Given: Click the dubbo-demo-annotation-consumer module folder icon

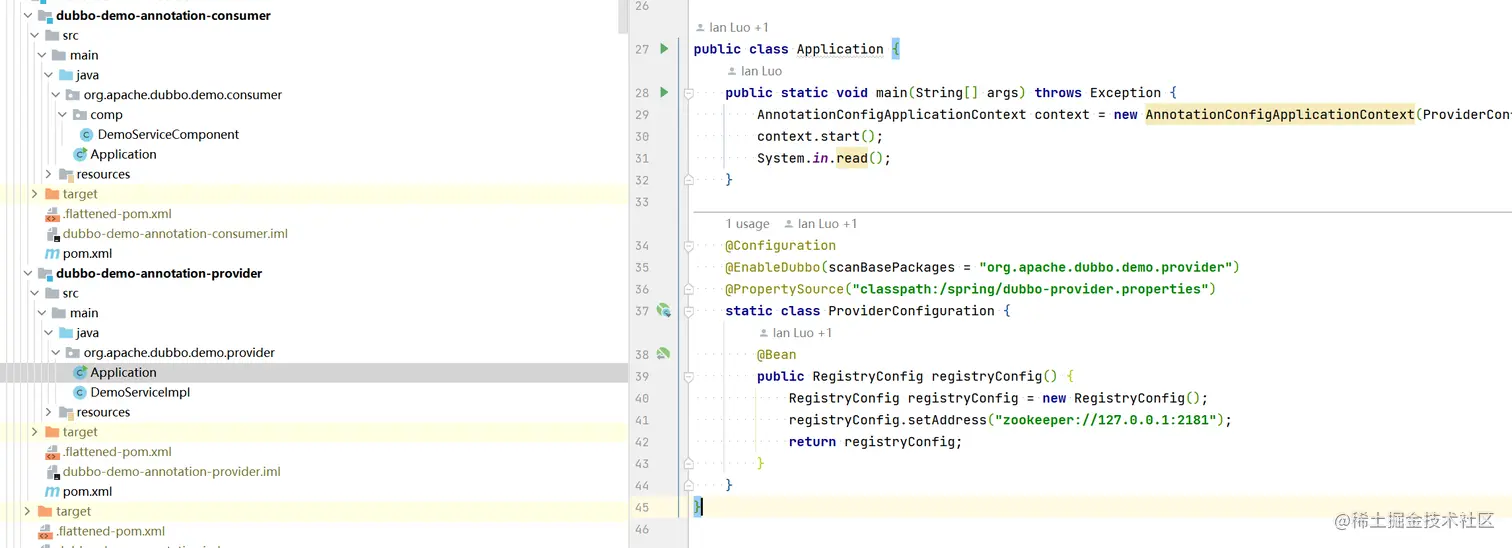Looking at the screenshot, I should (x=46, y=16).
